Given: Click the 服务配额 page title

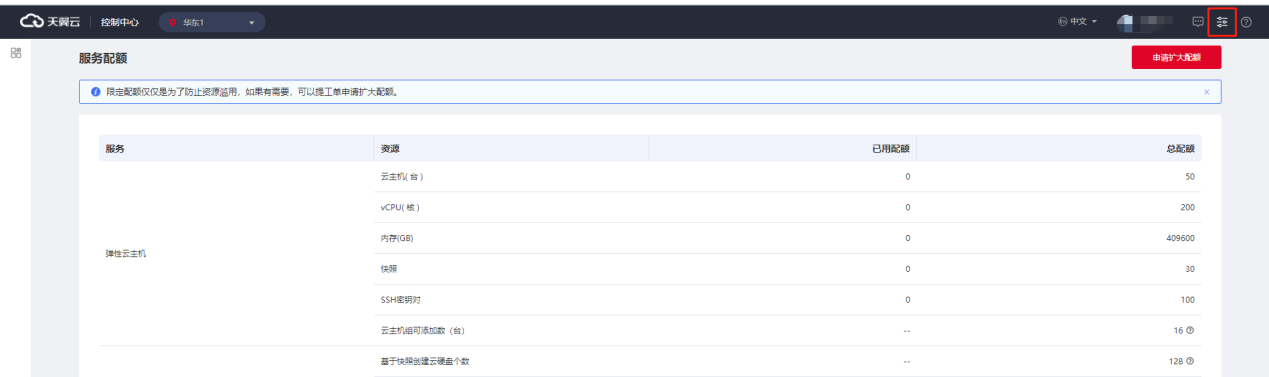Looking at the screenshot, I should tap(103, 59).
